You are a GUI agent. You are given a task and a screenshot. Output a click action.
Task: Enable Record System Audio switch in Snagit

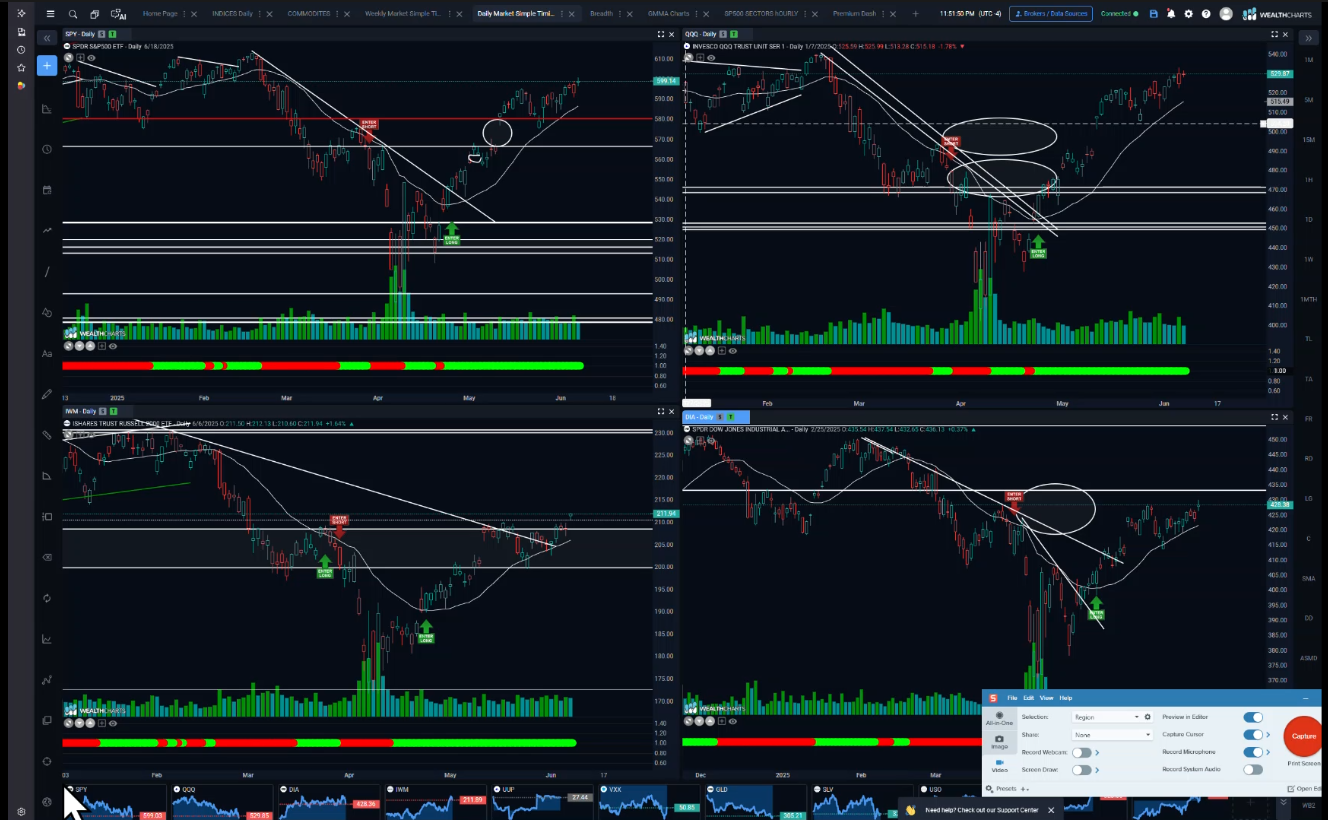(1252, 770)
